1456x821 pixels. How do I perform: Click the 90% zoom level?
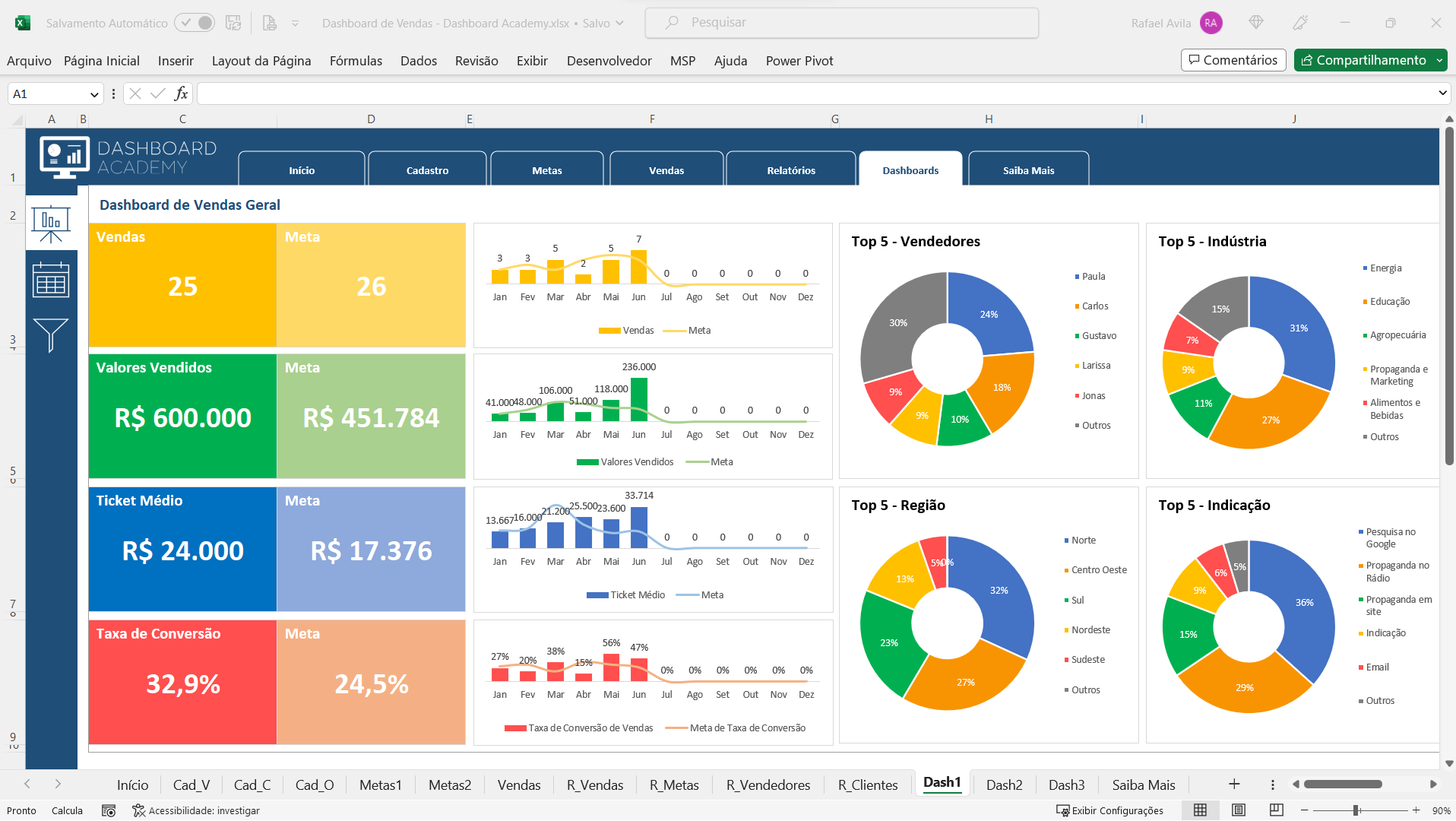click(1441, 810)
